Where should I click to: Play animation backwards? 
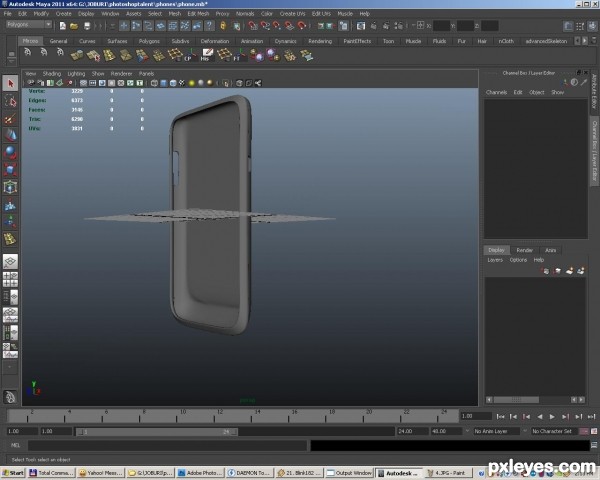click(540, 416)
